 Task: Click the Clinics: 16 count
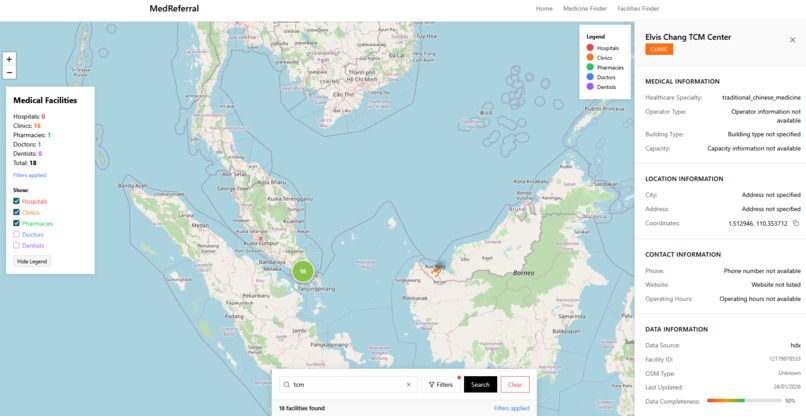[x=27, y=125]
